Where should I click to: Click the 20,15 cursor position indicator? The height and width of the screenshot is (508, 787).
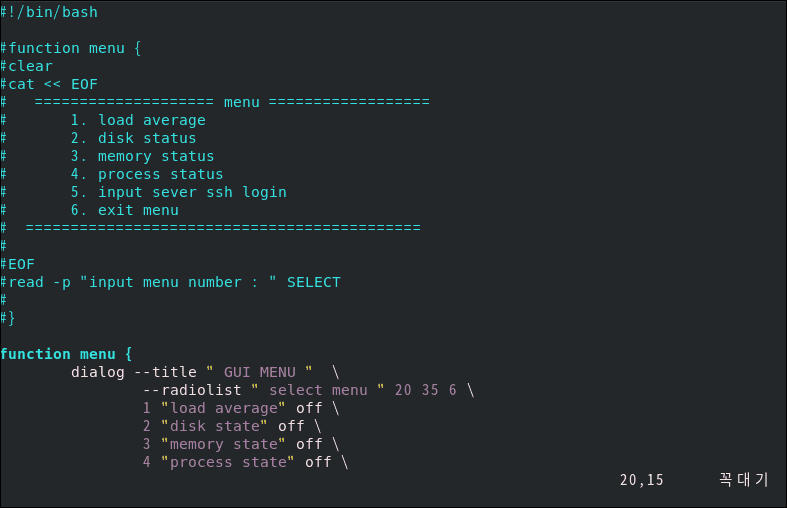click(641, 480)
